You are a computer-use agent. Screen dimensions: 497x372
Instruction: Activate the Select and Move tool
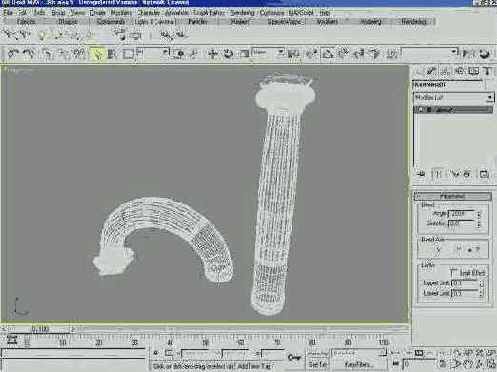[212, 54]
